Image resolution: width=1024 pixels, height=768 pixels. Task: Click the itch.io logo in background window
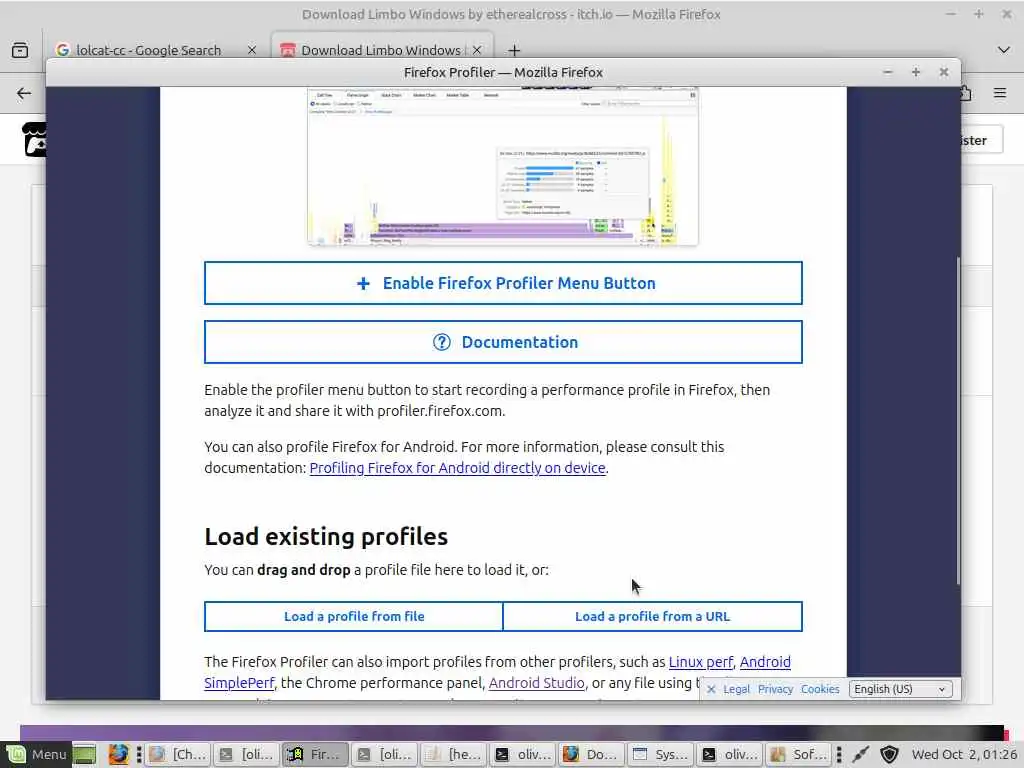34,140
